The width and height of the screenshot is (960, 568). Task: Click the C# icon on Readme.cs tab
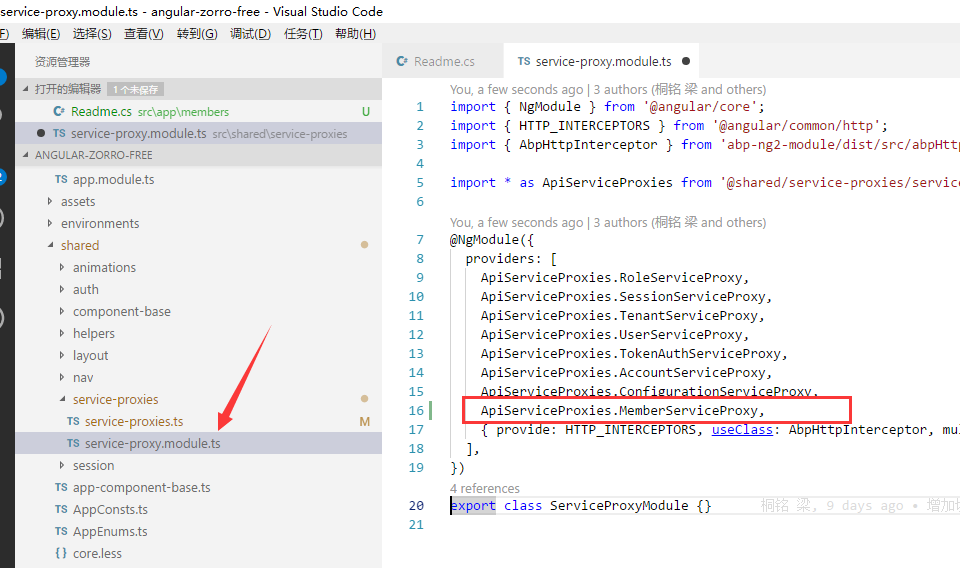[x=402, y=61]
